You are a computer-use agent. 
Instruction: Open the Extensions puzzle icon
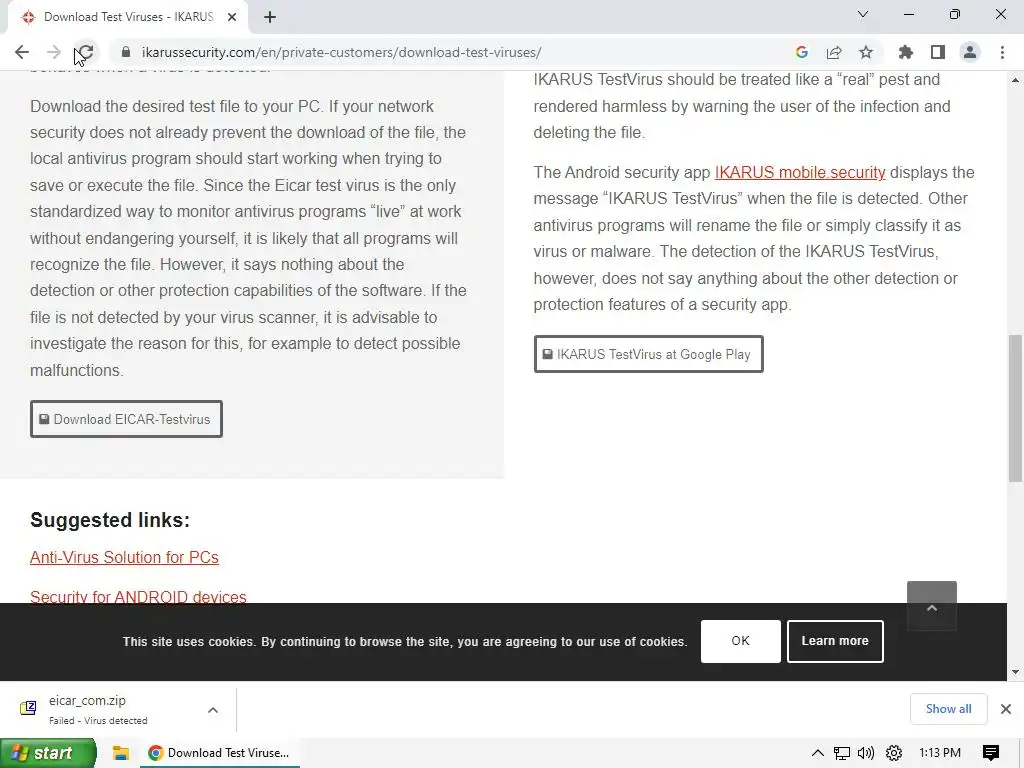(x=906, y=52)
